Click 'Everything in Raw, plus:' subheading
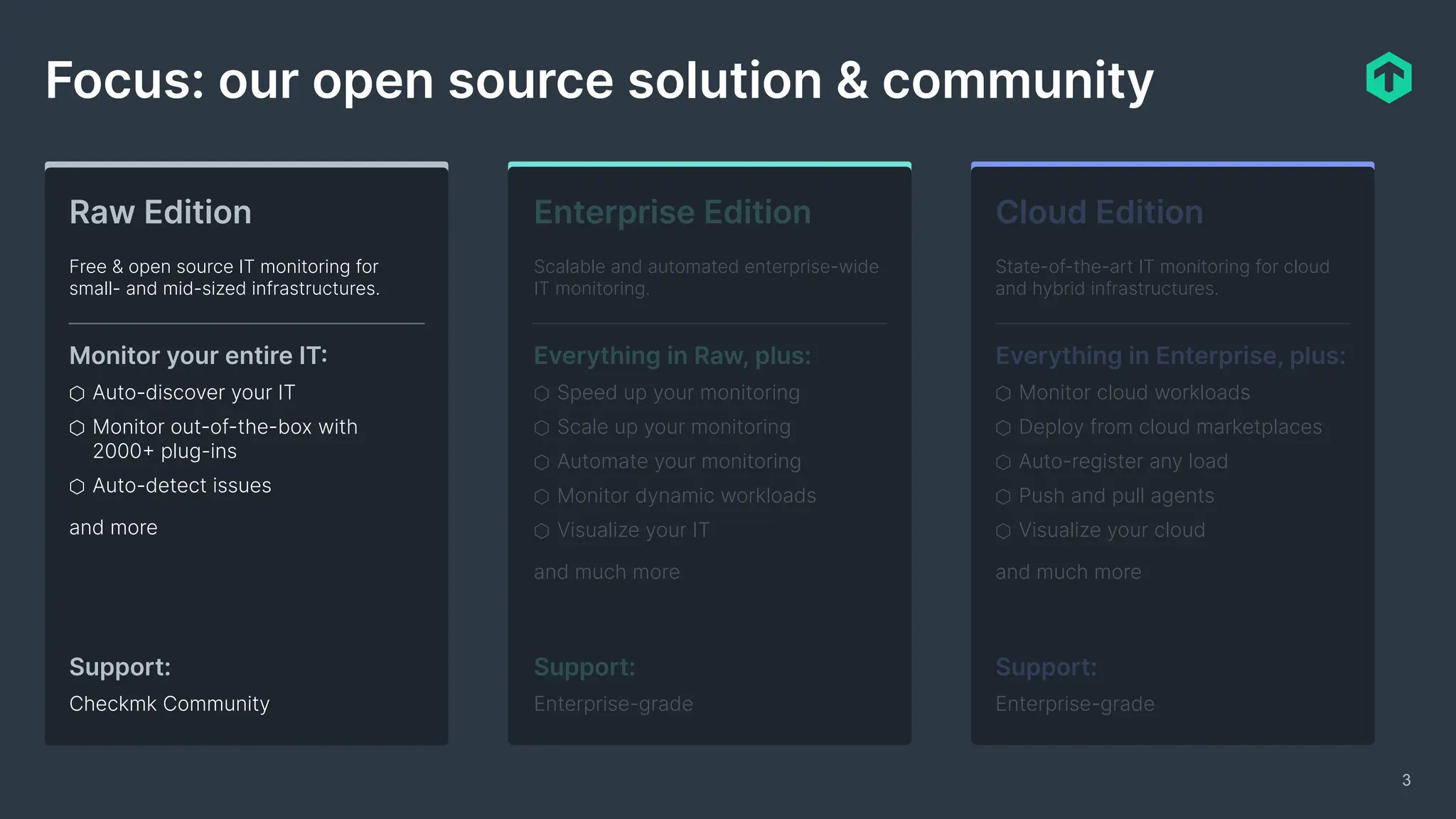 tap(673, 355)
